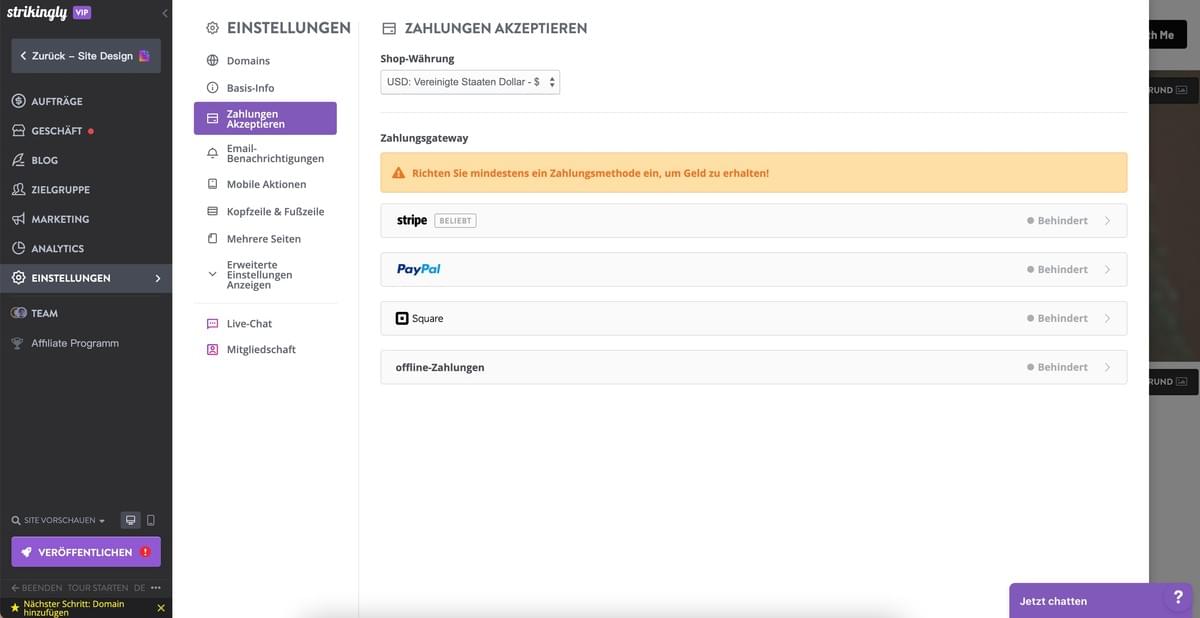
Task: Click the Analytics icon
Action: click(x=17, y=248)
